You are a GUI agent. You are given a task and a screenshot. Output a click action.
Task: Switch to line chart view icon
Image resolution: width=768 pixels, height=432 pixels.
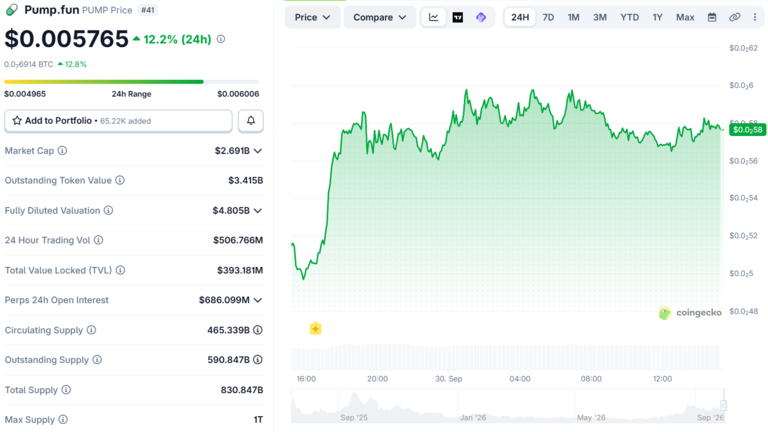433,17
